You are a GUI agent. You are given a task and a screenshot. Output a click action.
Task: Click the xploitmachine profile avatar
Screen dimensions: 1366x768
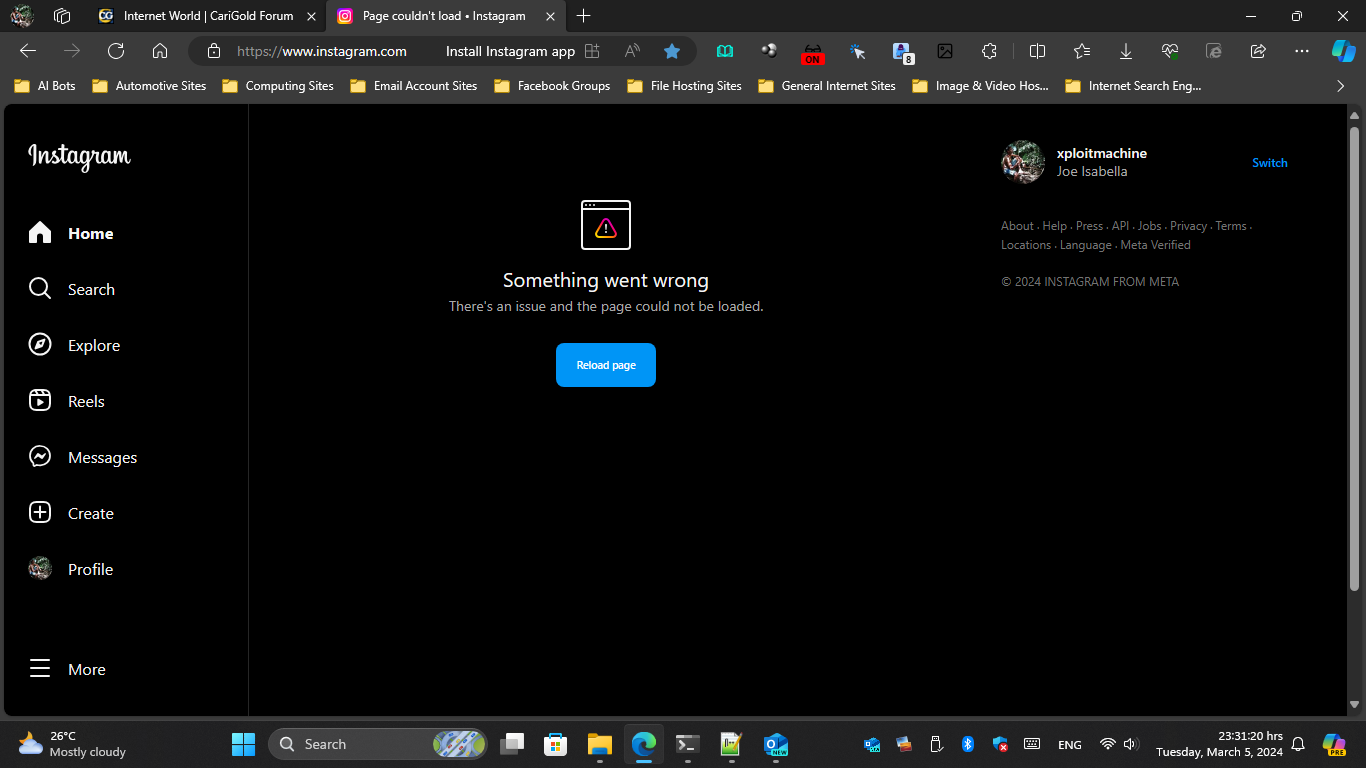[x=1023, y=162]
